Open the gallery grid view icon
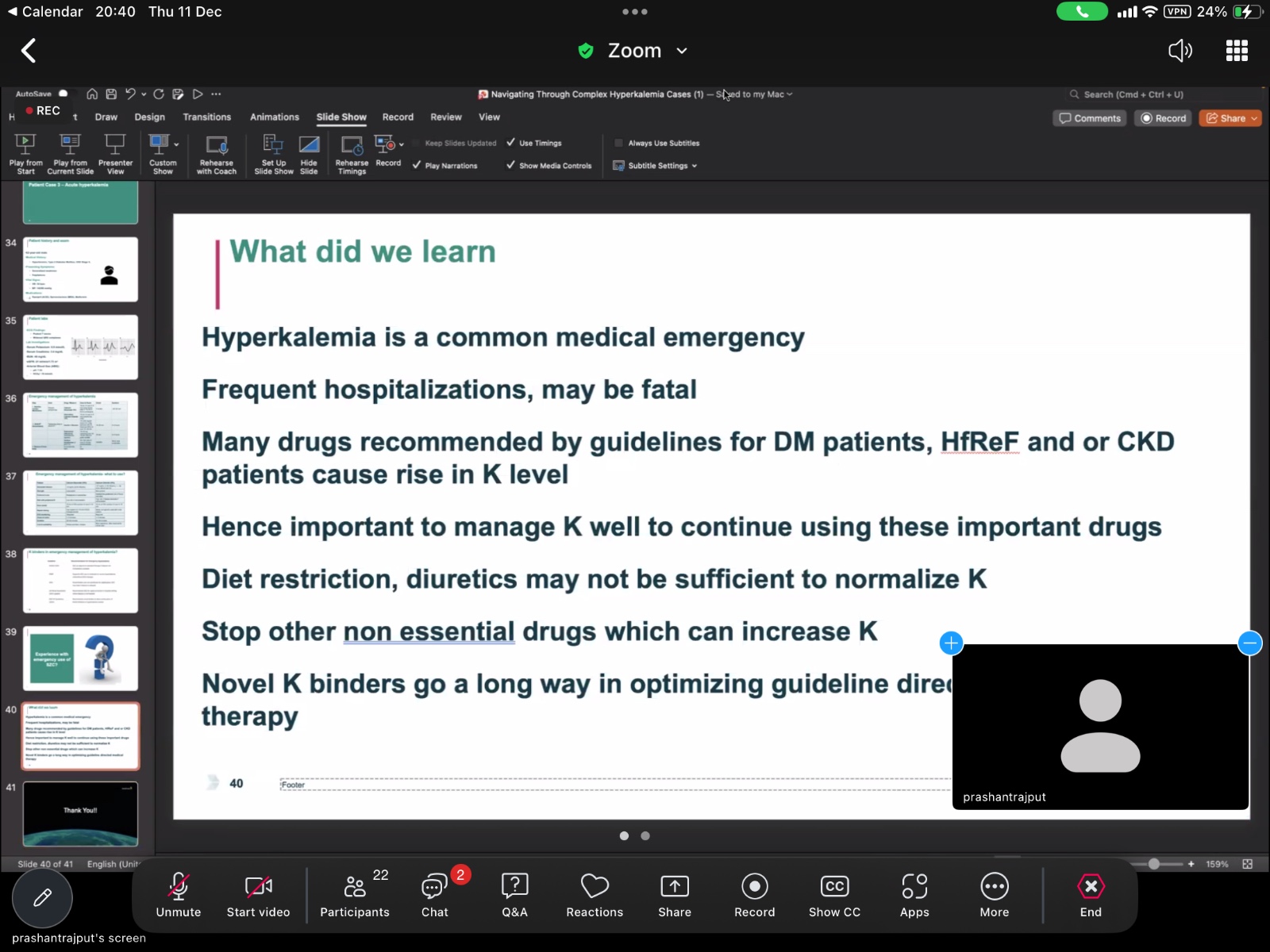 pos(1237,51)
